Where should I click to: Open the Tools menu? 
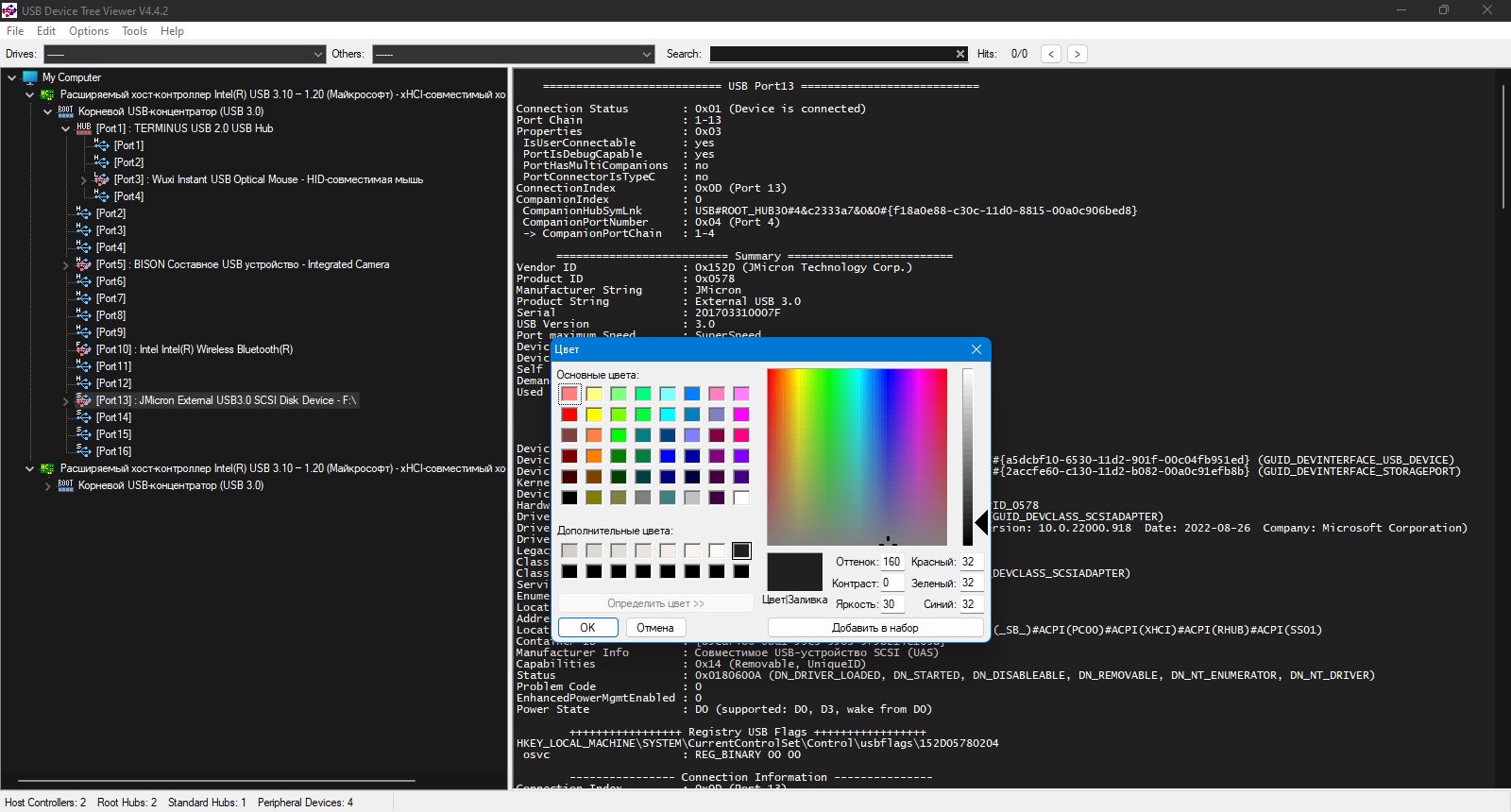coord(134,31)
